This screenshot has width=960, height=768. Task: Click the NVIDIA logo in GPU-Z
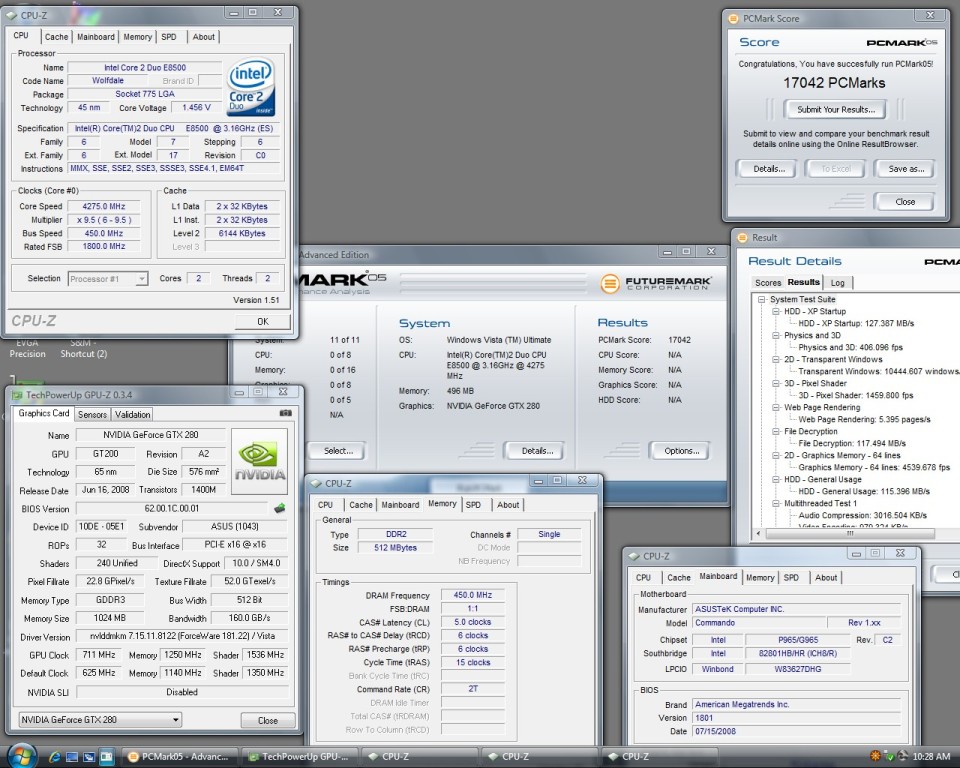tap(260, 461)
